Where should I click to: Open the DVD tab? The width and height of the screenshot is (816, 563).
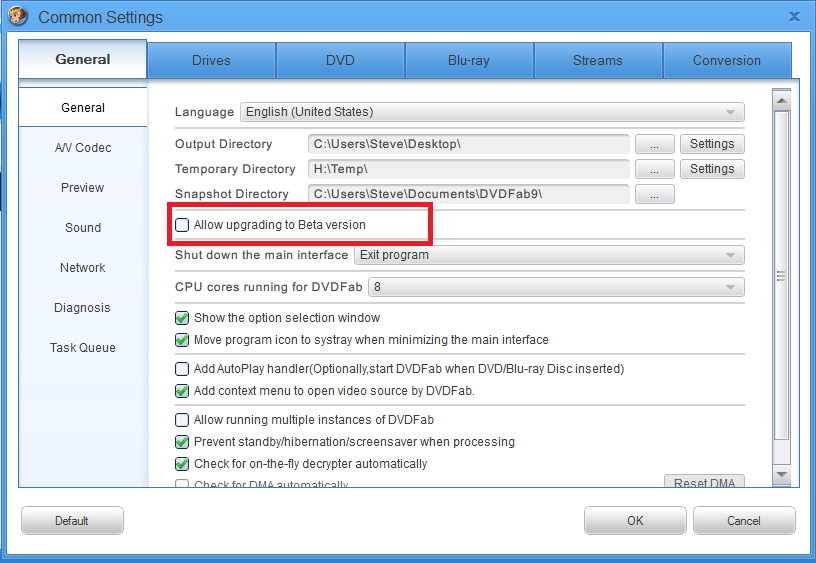click(x=340, y=60)
